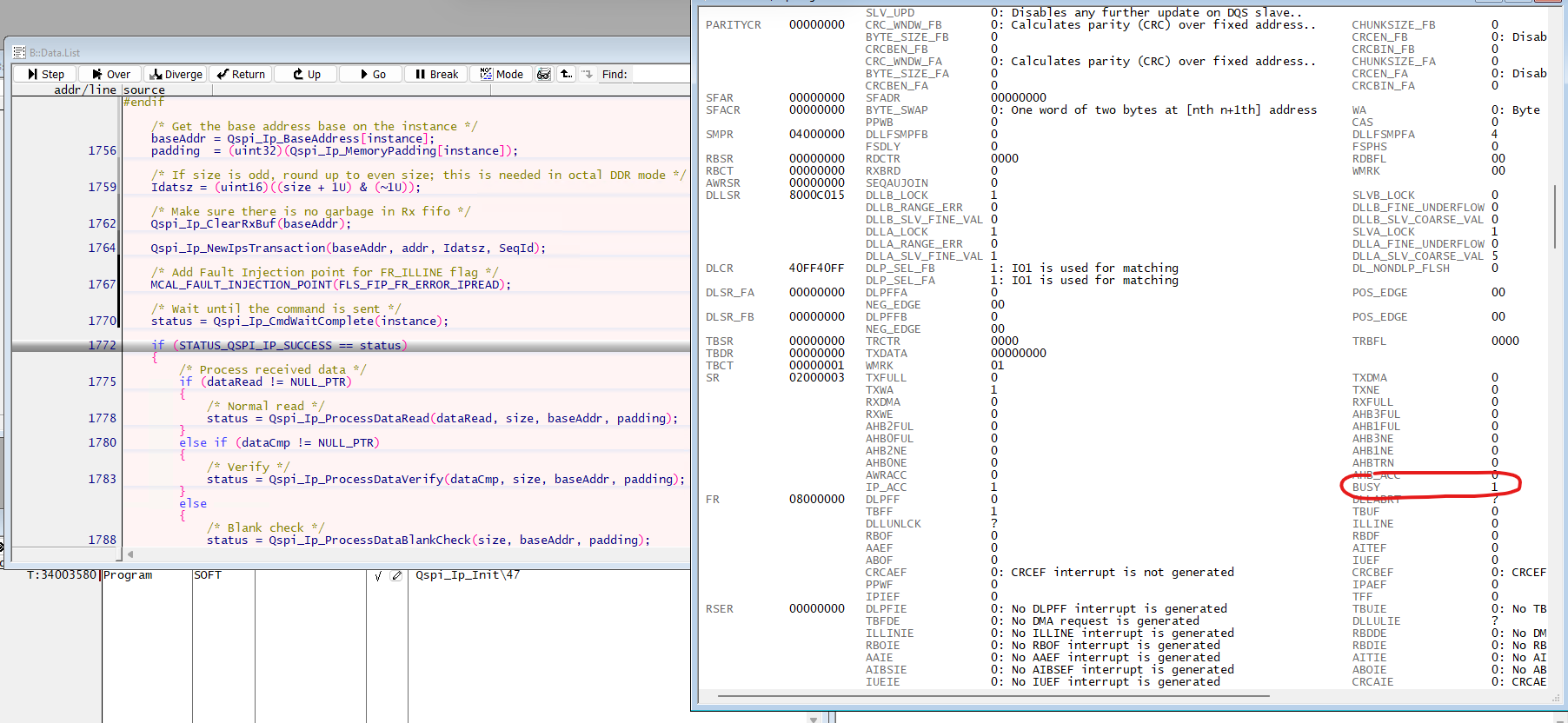Viewport: 1568px width, 723px height.
Task: Select line number 1788 in the listing
Action: (x=102, y=540)
